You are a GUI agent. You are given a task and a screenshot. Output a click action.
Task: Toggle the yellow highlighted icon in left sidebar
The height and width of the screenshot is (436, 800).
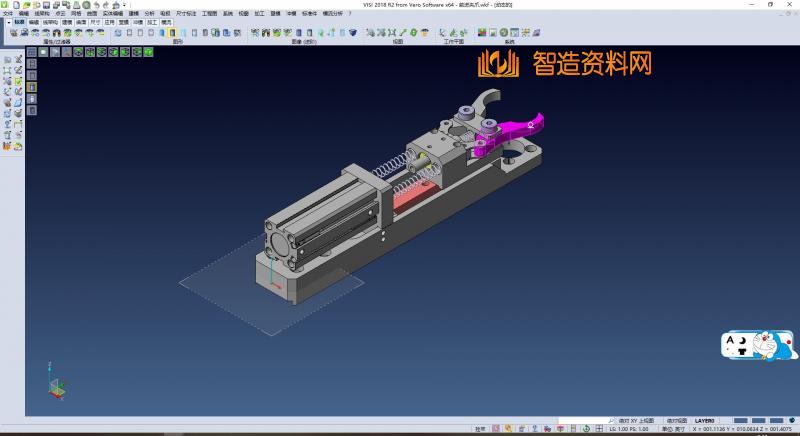click(31, 86)
